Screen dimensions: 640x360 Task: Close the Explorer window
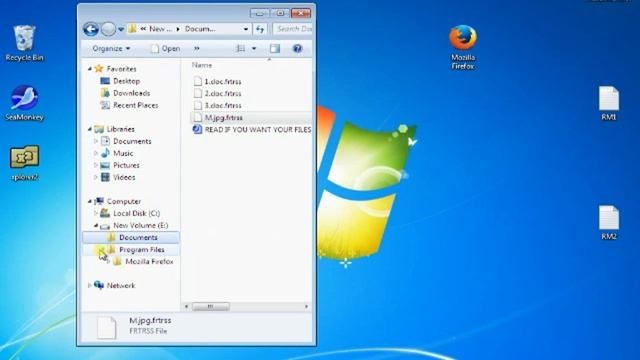(301, 13)
